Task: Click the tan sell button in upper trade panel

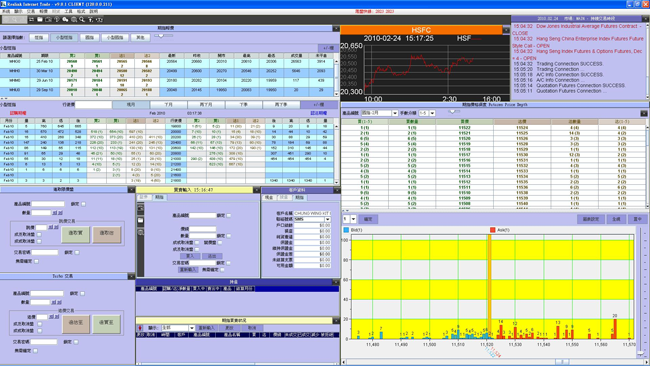Action: coord(107,233)
